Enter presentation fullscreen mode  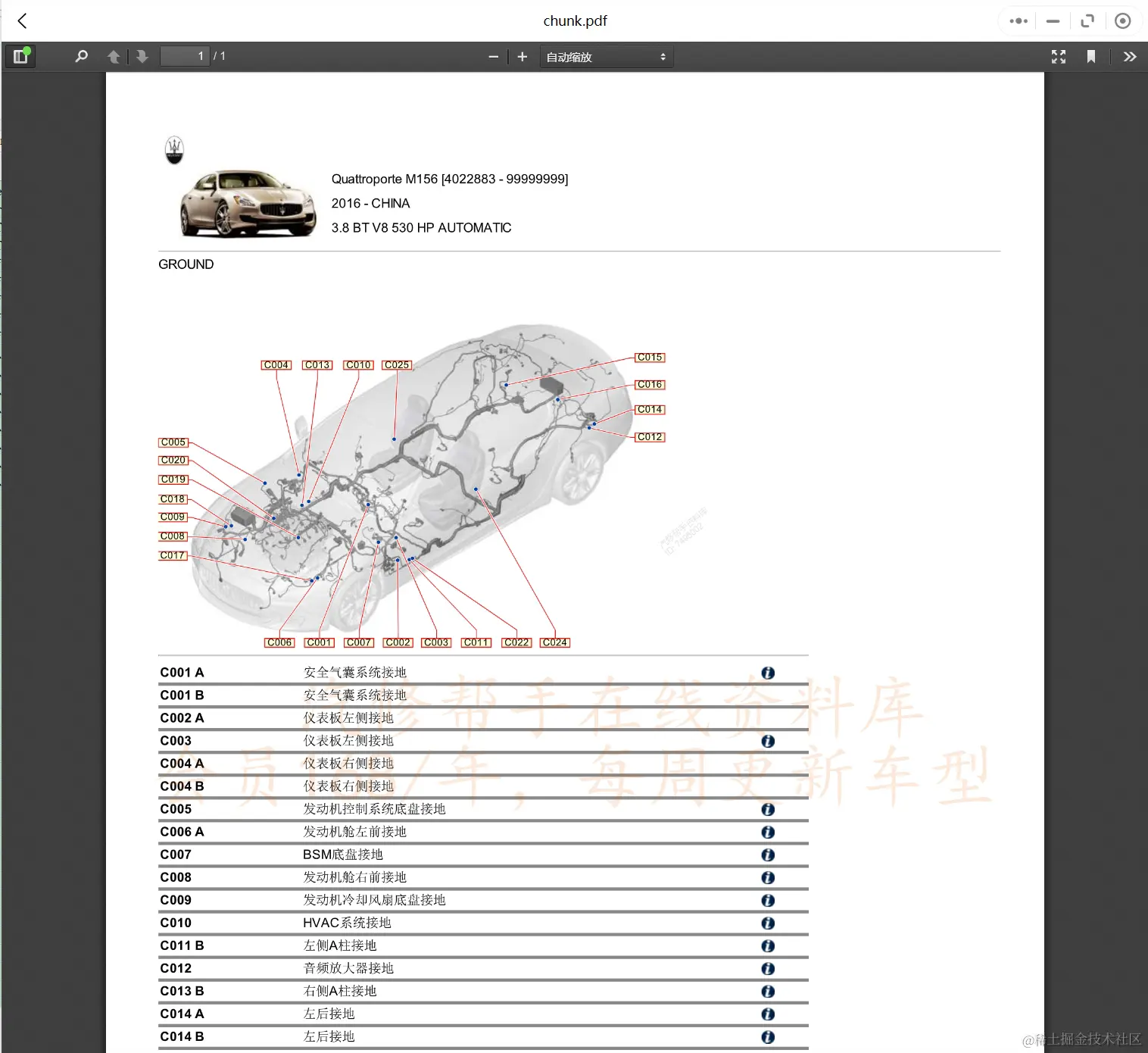click(1059, 57)
